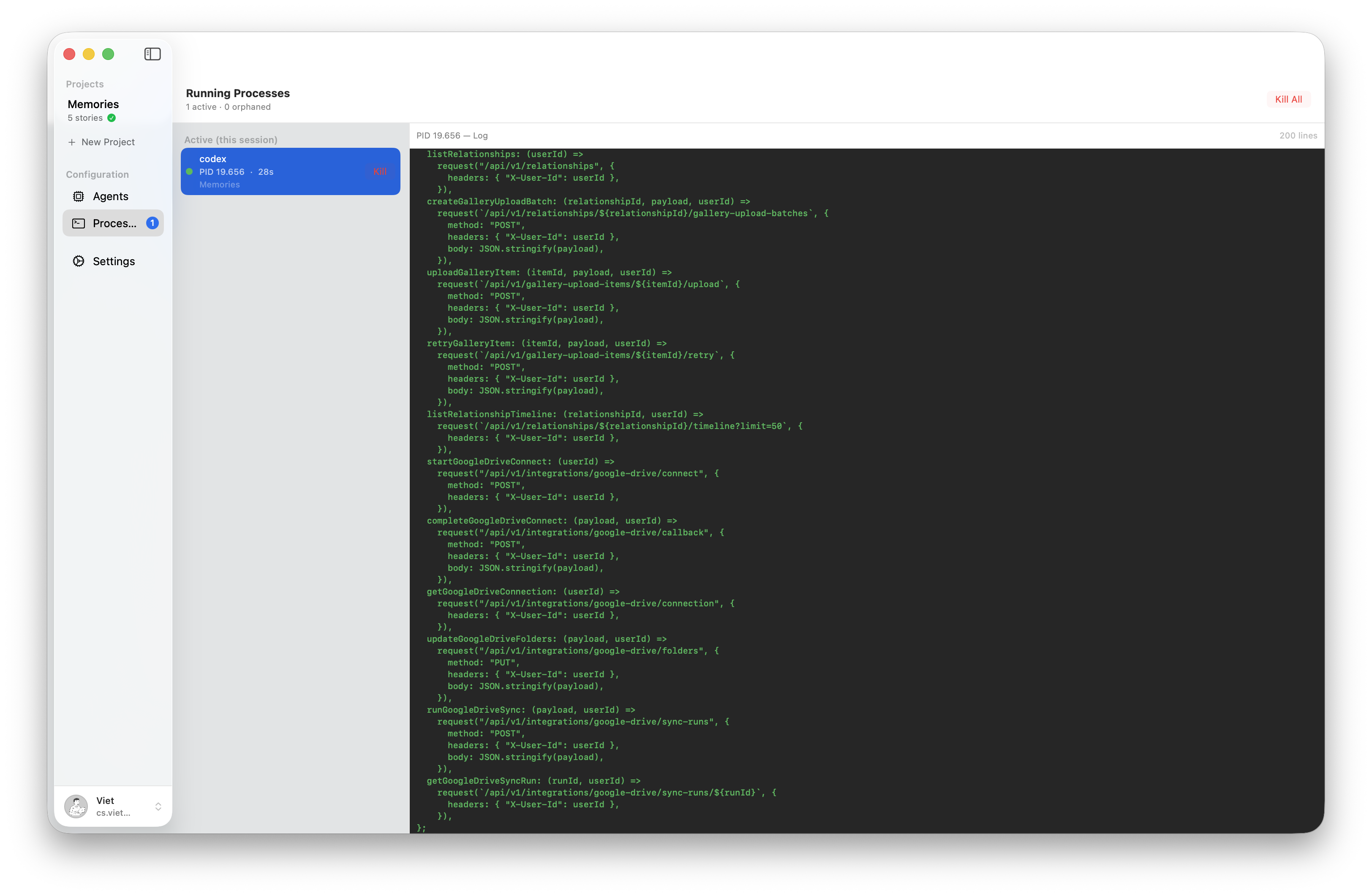This screenshot has height=896, width=1372.
Task: Click the 'listRelationships: (userId) =>' log line
Action: [505, 155]
